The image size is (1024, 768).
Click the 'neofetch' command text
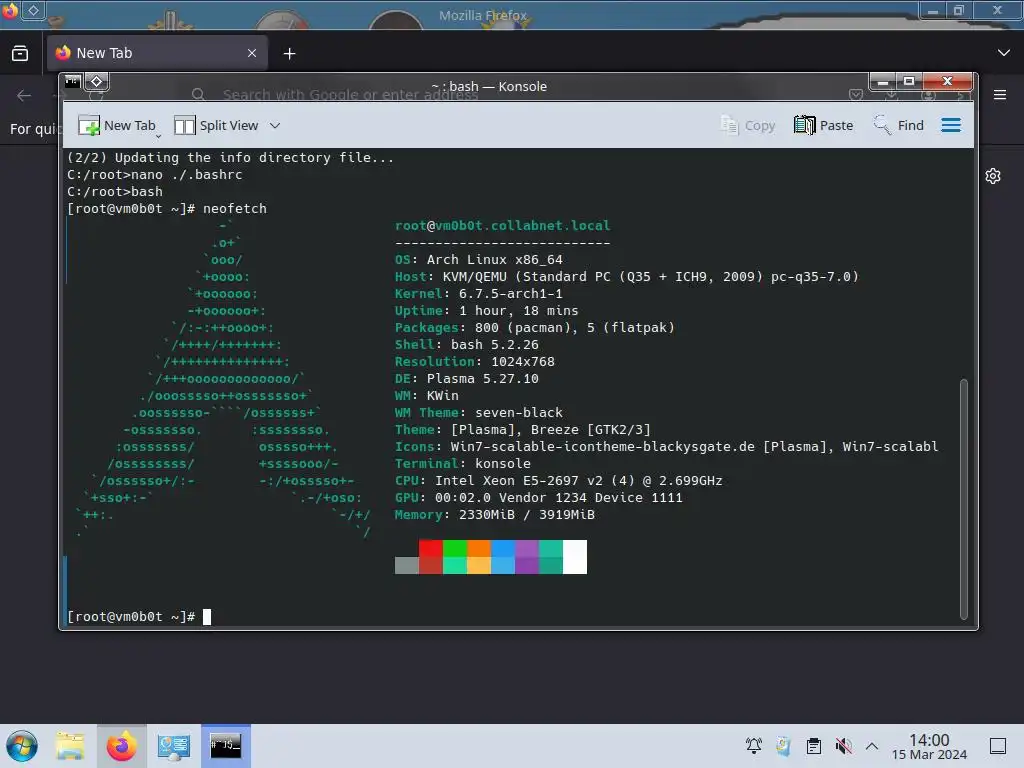pos(234,208)
